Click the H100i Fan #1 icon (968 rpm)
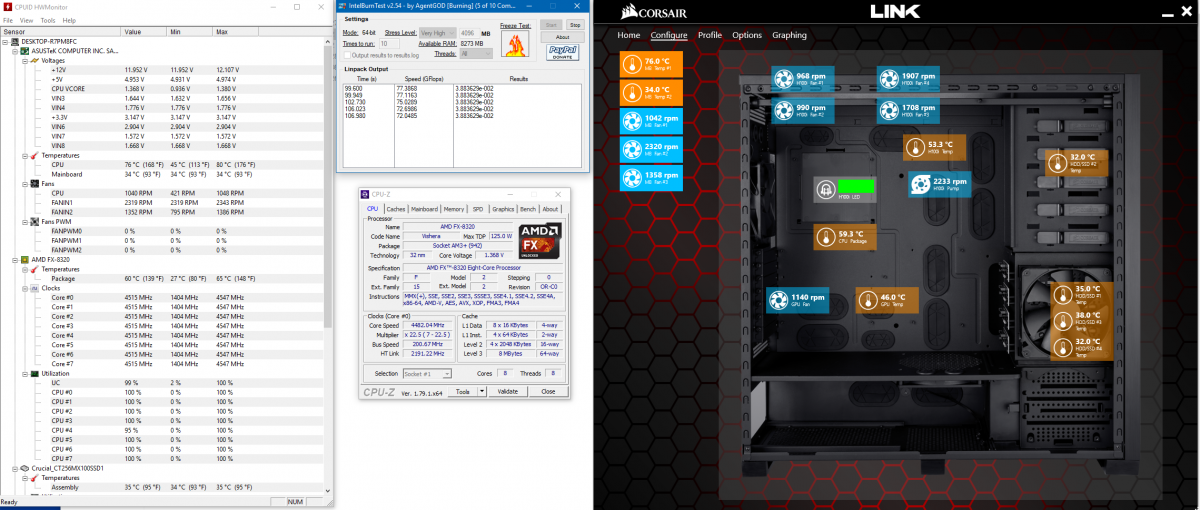This screenshot has width=1200, height=510. tap(783, 80)
